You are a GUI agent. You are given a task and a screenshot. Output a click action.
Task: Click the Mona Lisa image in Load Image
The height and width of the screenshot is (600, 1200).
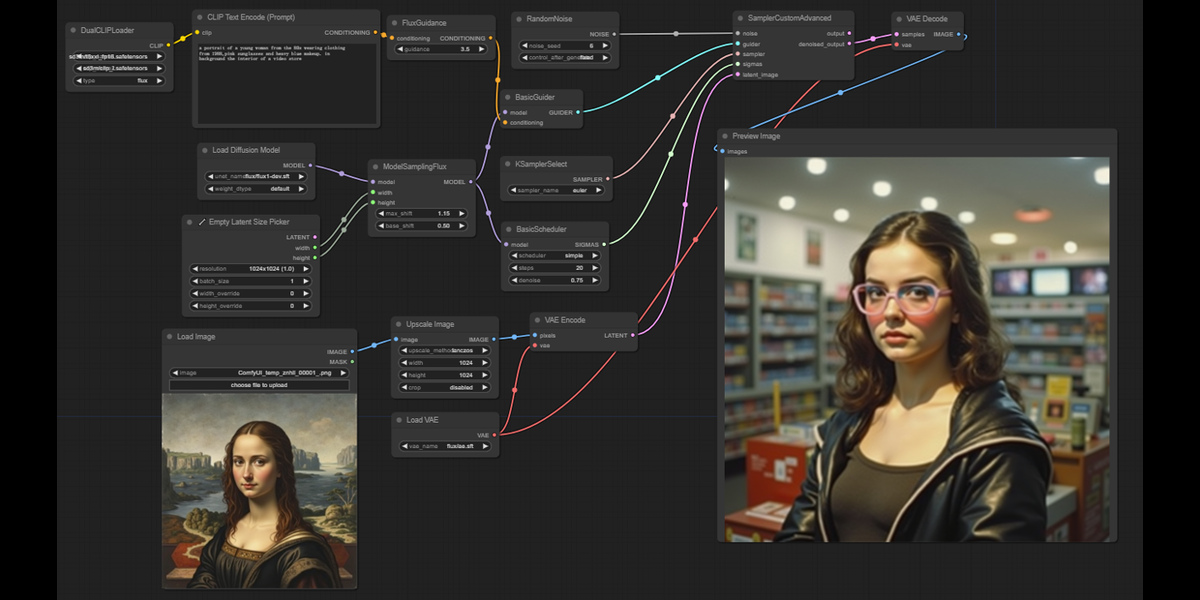click(x=259, y=490)
